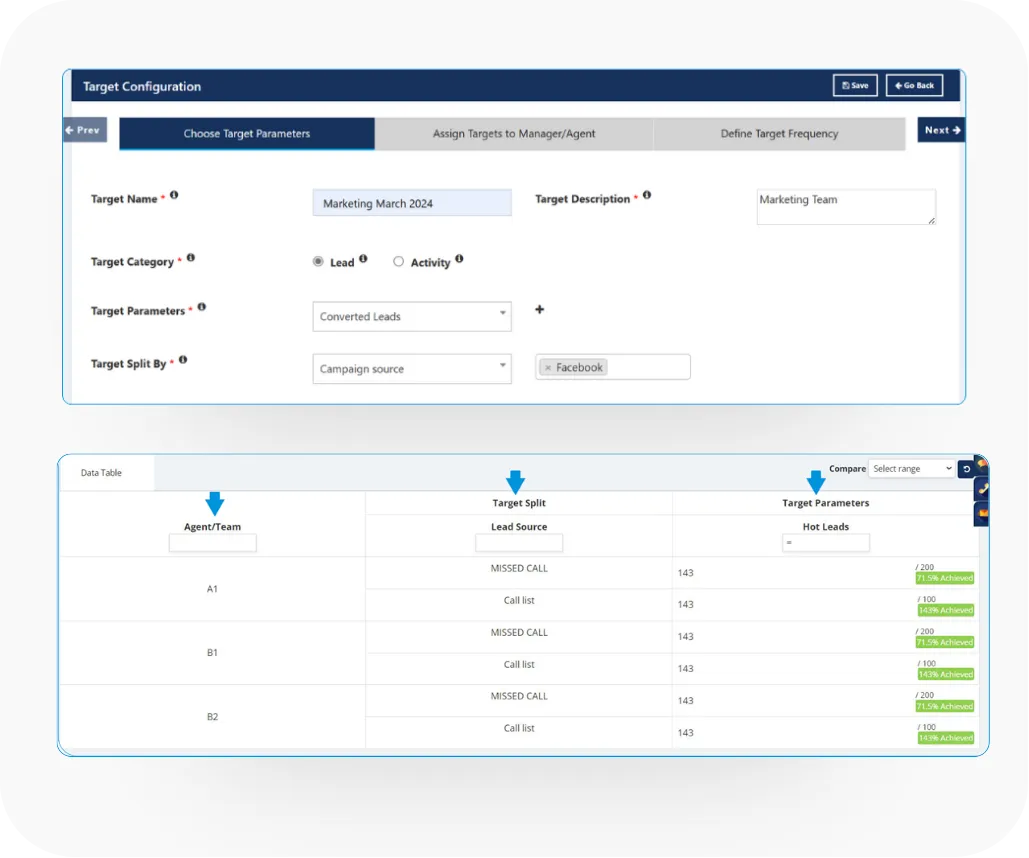Click the A1 agent cell
This screenshot has height=858, width=1029.
pos(213,589)
